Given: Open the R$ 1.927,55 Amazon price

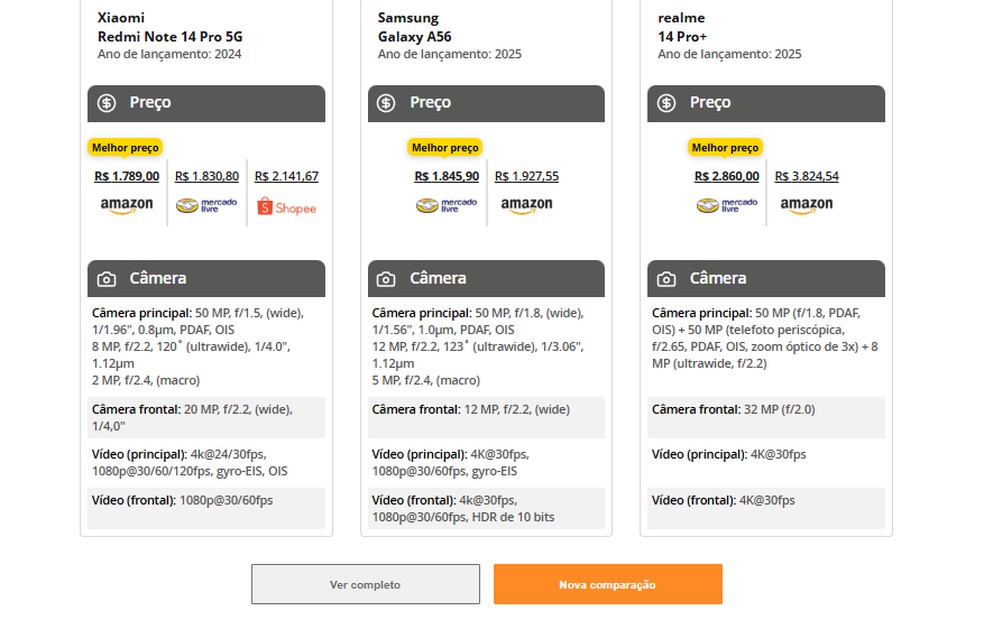Looking at the screenshot, I should 526,176.
